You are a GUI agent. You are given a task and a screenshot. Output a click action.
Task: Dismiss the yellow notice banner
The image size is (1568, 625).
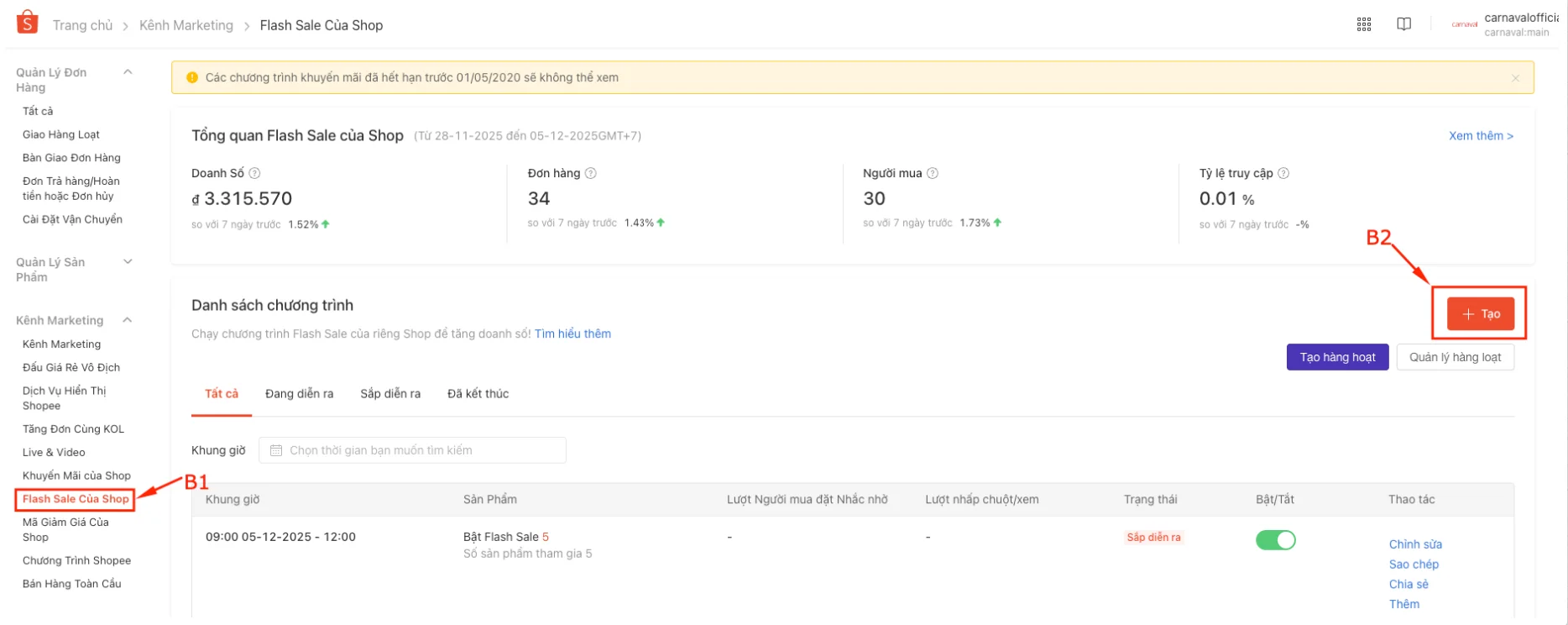pos(1515,78)
